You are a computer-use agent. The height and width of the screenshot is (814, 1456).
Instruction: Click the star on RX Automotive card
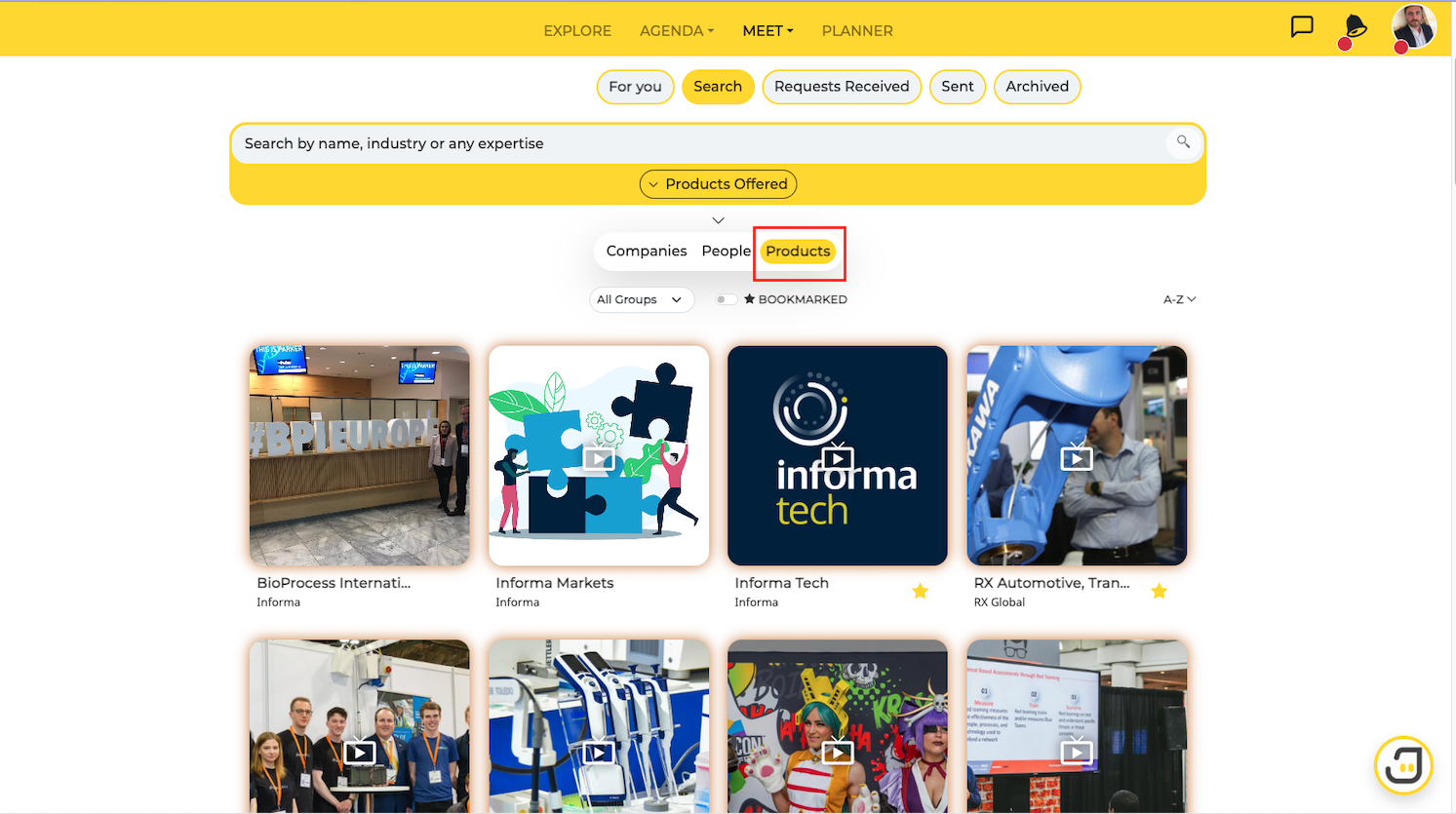(x=1159, y=591)
